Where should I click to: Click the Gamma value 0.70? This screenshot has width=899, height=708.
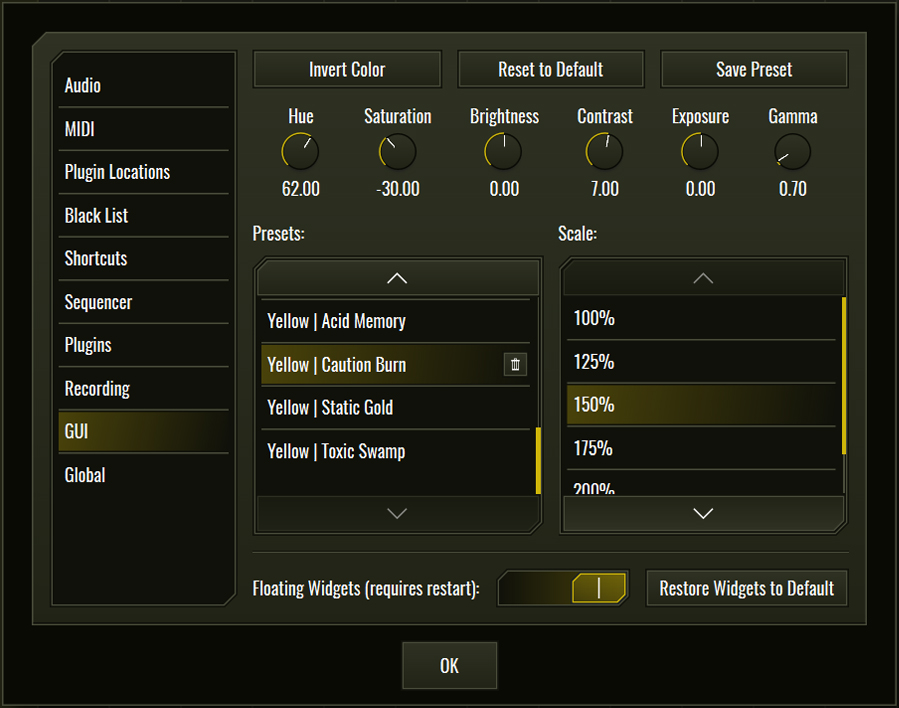pos(792,189)
